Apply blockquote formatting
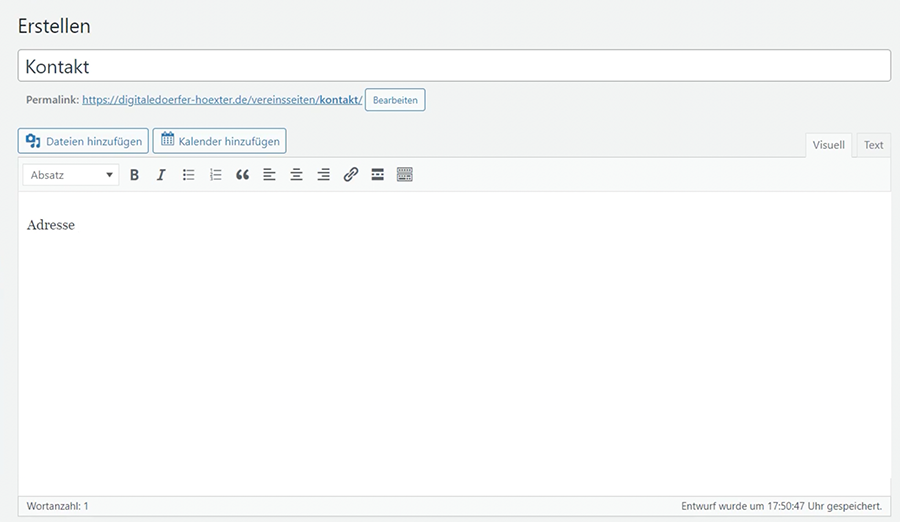 pos(242,175)
